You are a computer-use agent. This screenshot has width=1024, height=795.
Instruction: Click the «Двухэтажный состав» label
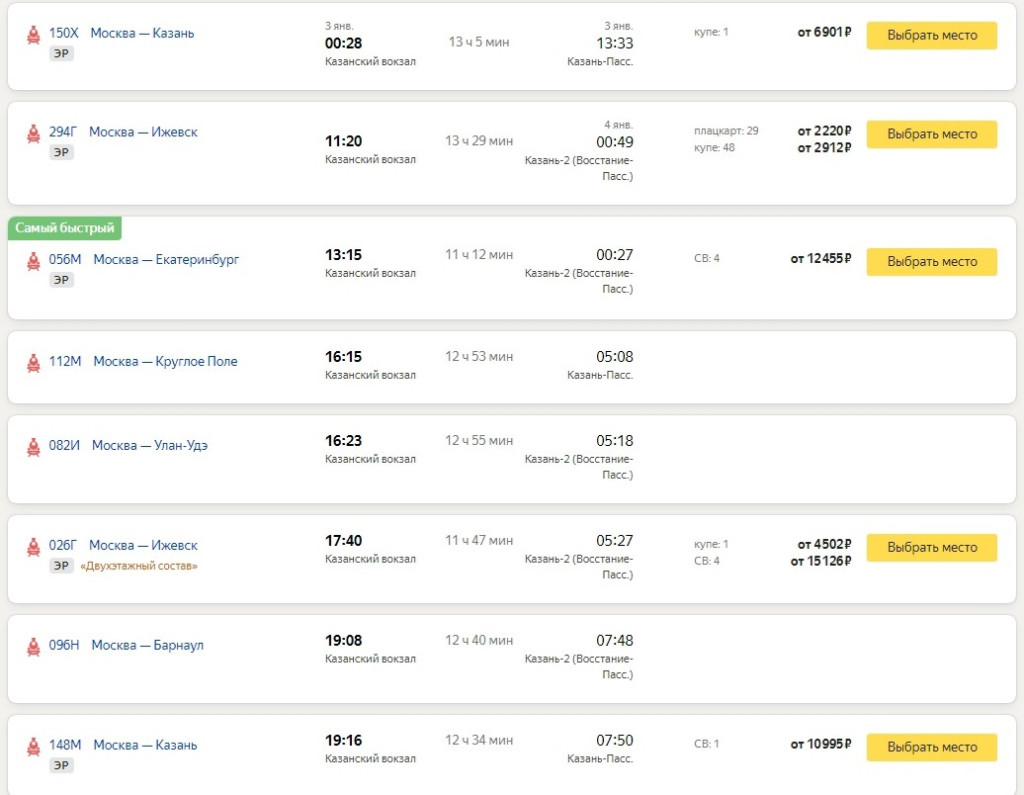point(140,566)
